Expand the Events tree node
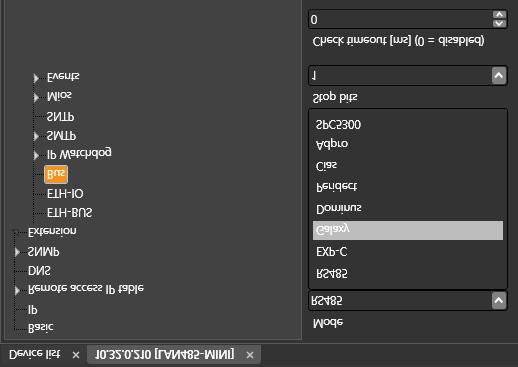518x367 pixels. tap(36, 78)
